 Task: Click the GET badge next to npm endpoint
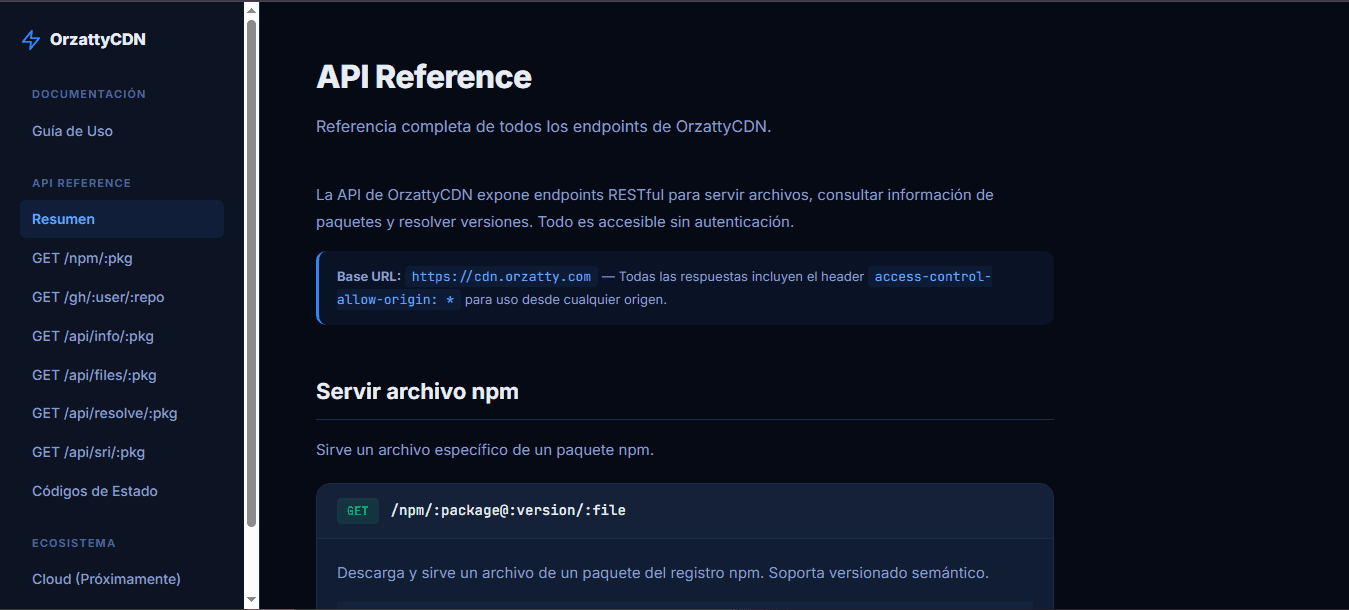(357, 510)
